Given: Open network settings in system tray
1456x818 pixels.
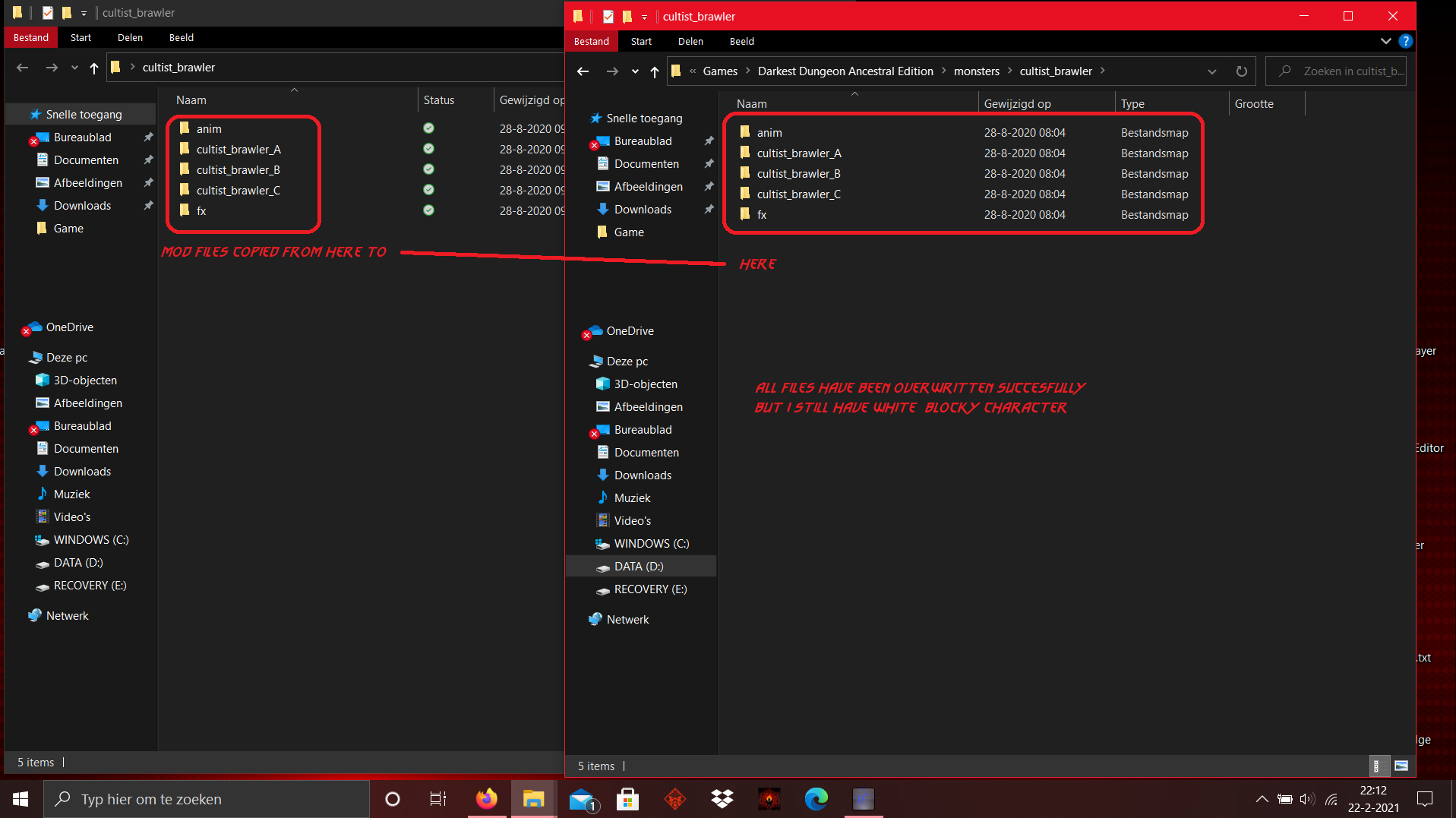Looking at the screenshot, I should tap(1331, 799).
